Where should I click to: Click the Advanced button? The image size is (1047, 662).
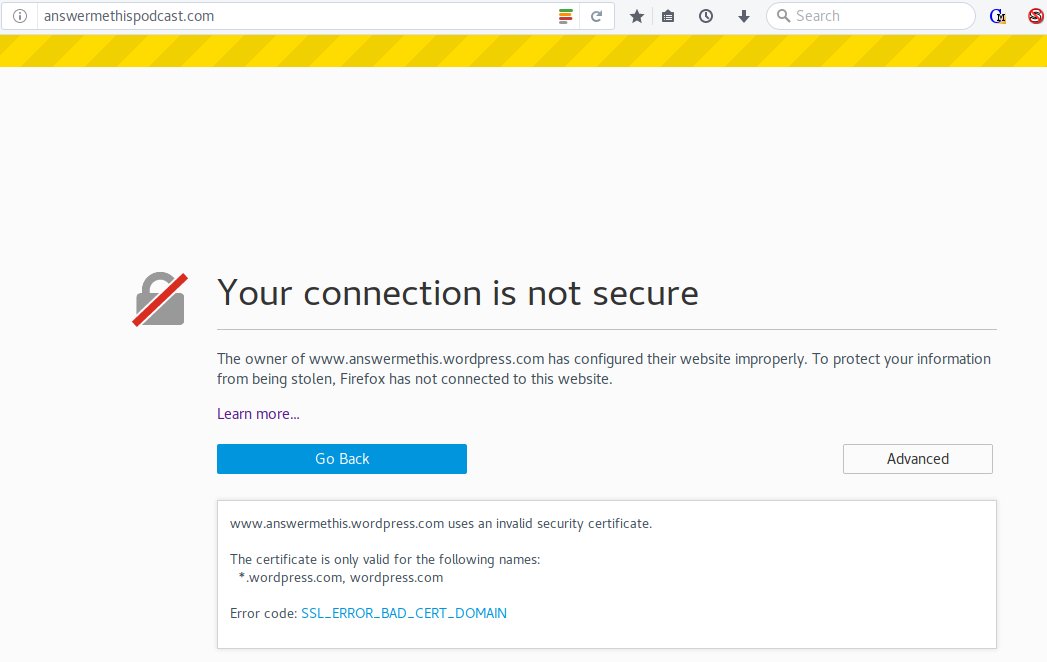tap(917, 459)
